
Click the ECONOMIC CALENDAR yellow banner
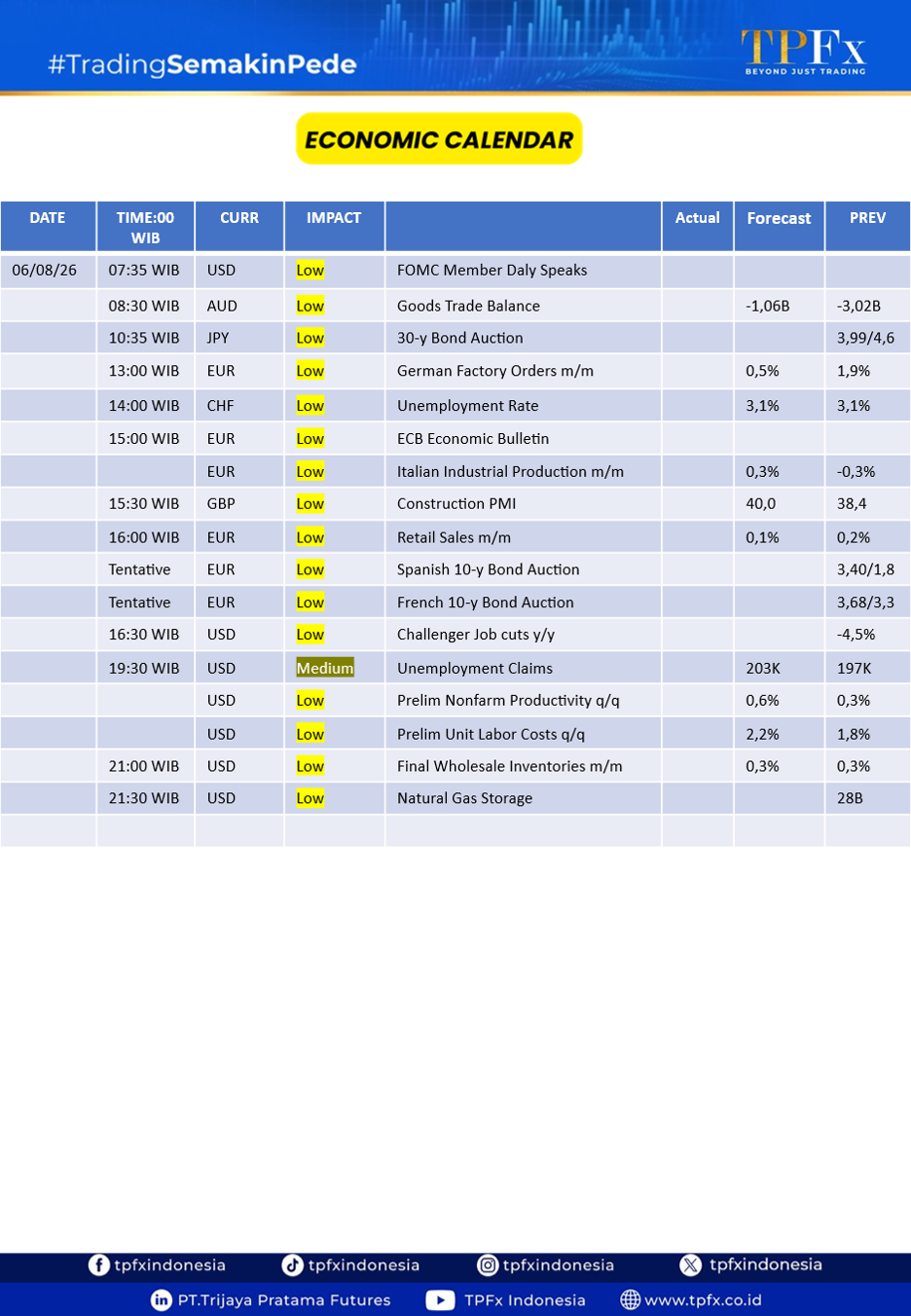point(439,139)
